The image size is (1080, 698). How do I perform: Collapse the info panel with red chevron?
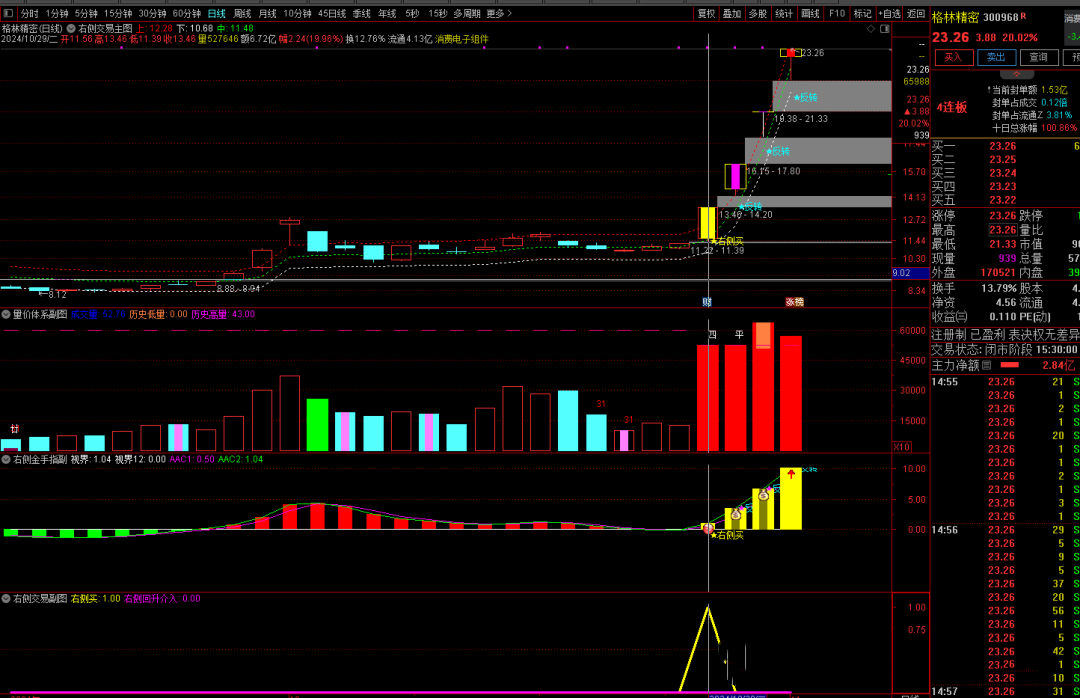pyautogui.click(x=1017, y=73)
